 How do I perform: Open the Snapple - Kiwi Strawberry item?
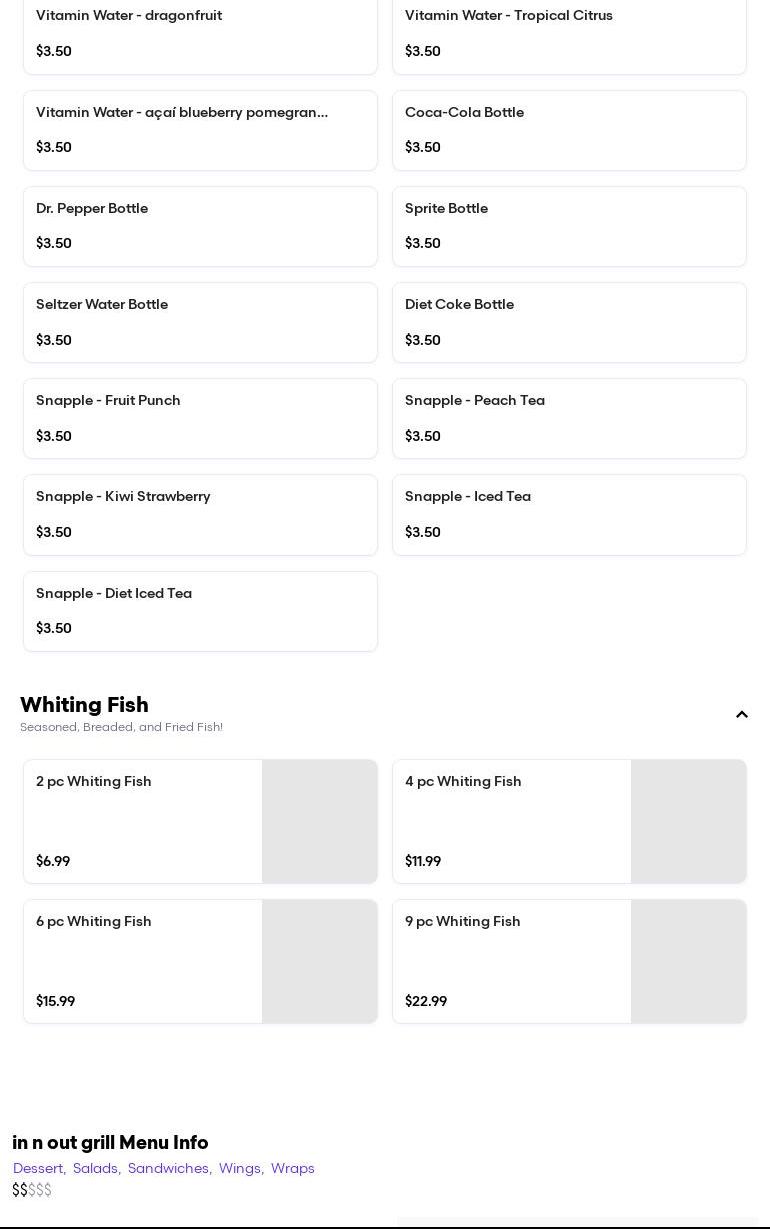click(200, 514)
